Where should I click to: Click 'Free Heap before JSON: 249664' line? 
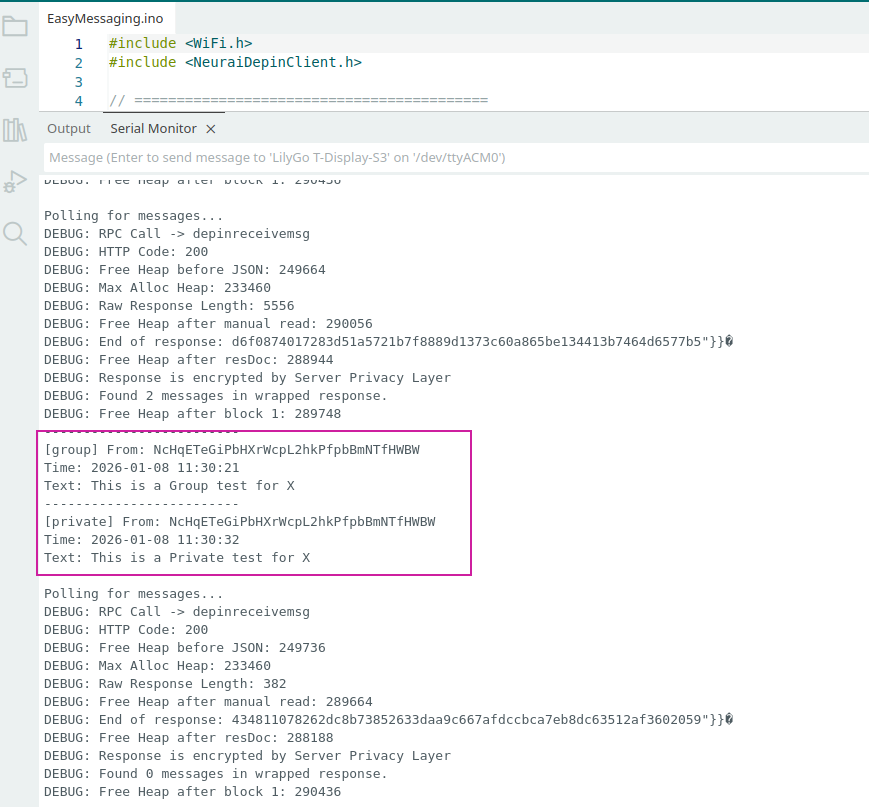(185, 269)
